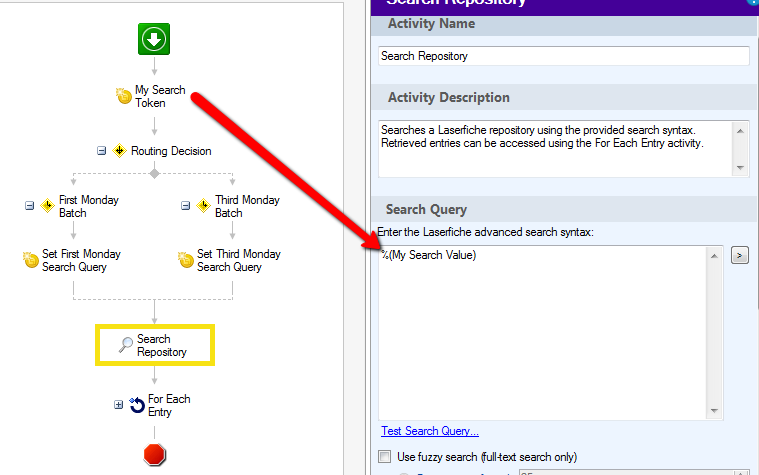Screen dimensions: 759x475
Task: Select the My Search Token label
Action: pos(160,96)
